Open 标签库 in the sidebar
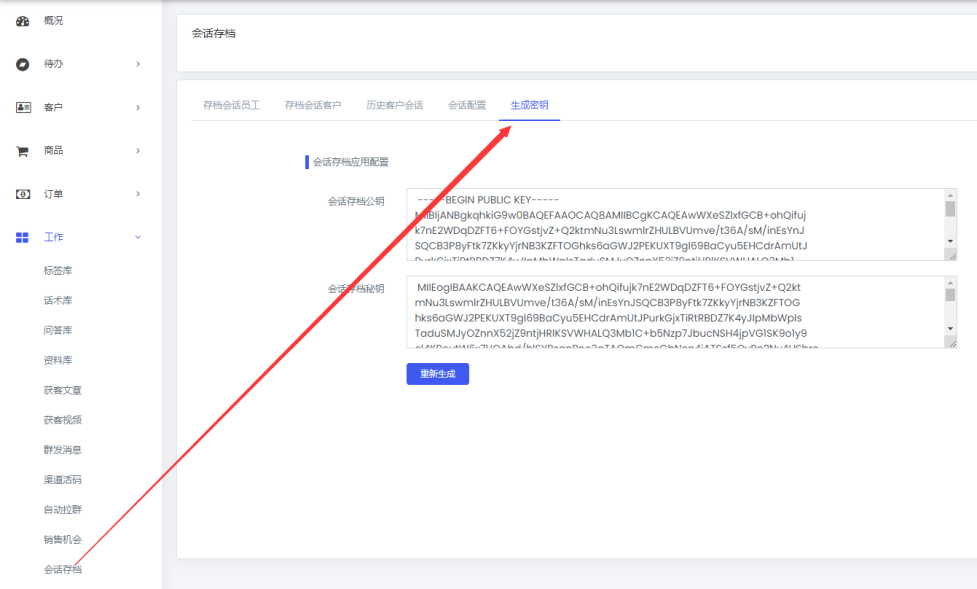Screen dimensions: 977x589 pyautogui.click(x=58, y=271)
